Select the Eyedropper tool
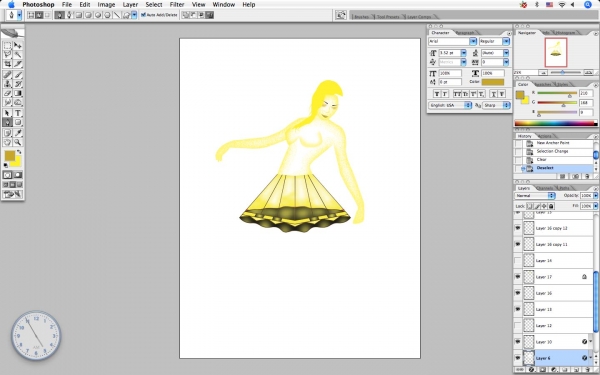The width and height of the screenshot is (600, 375). point(18,133)
